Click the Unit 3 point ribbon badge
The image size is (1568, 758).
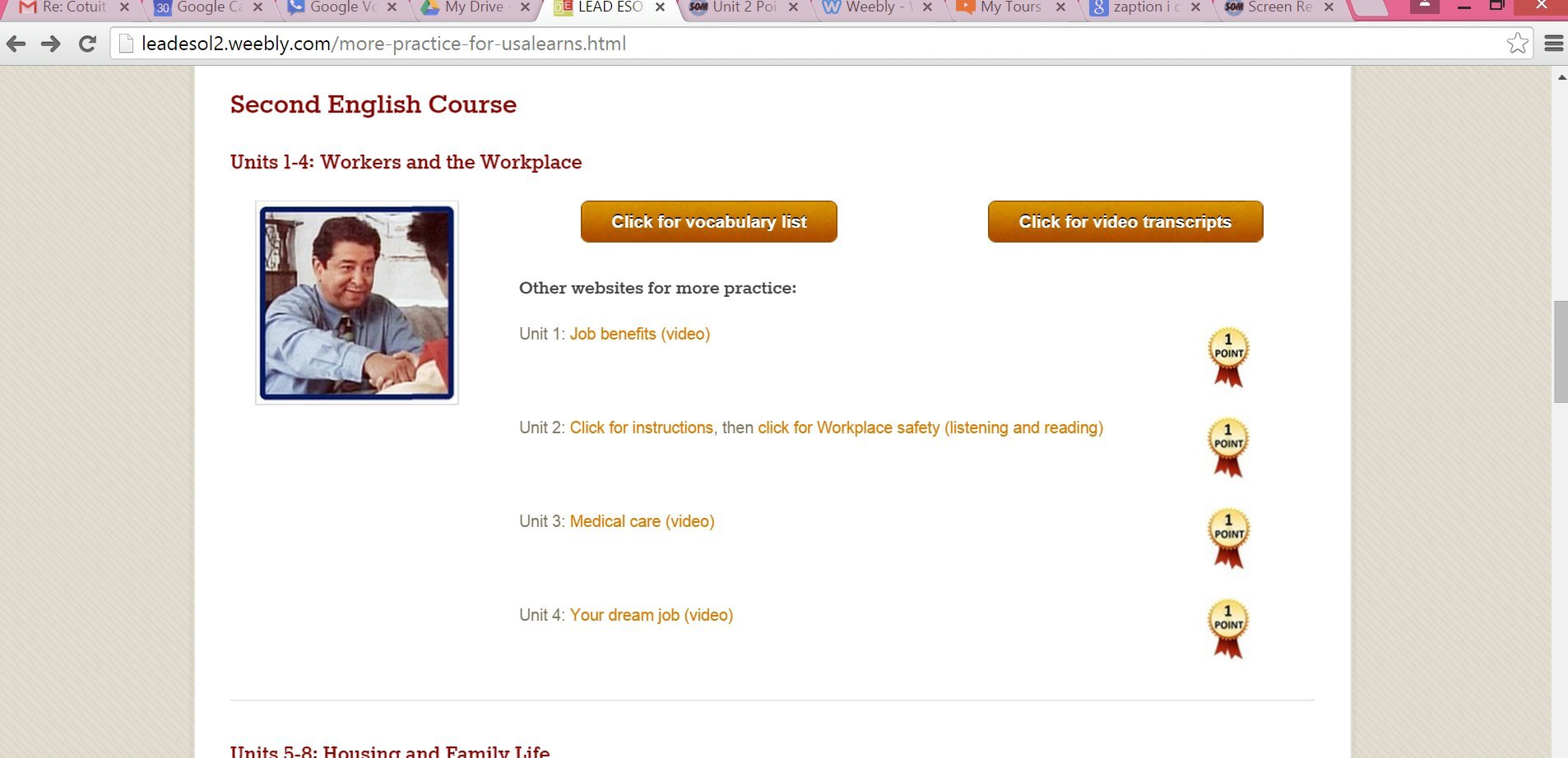[x=1228, y=538]
